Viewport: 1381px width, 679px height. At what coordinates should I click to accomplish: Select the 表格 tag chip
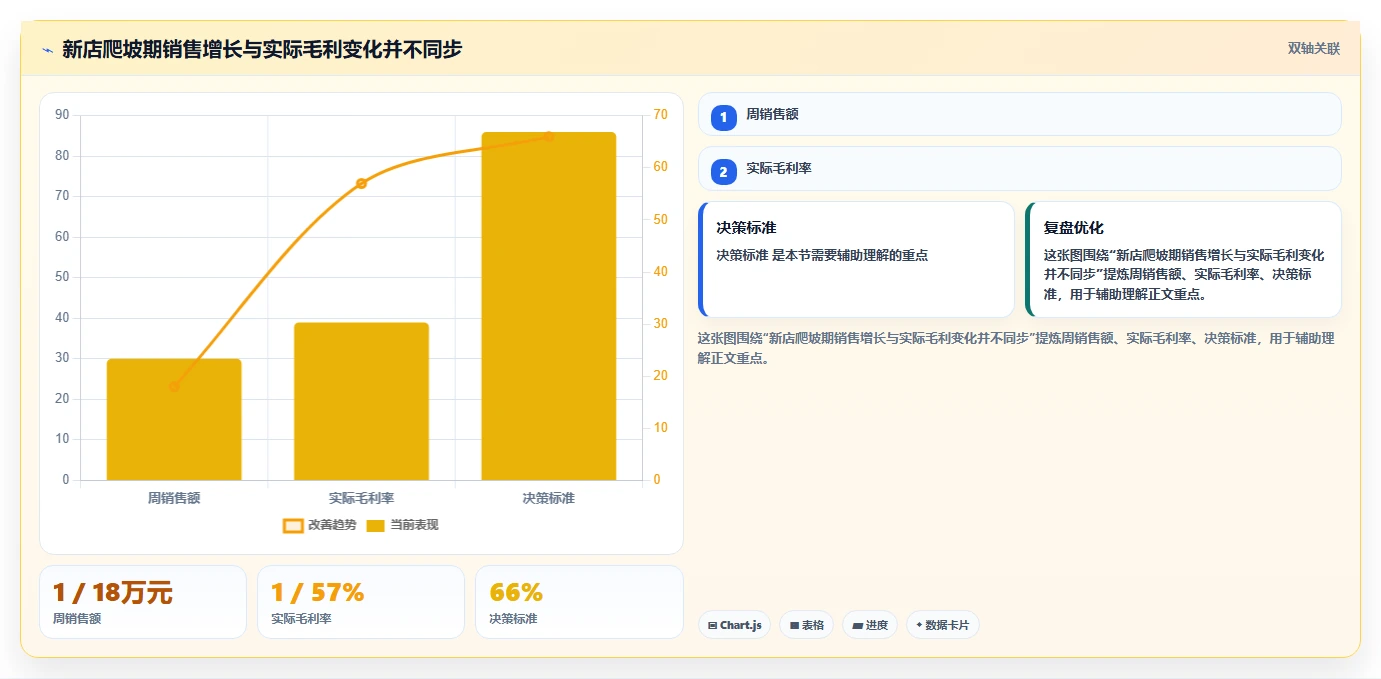coord(806,625)
